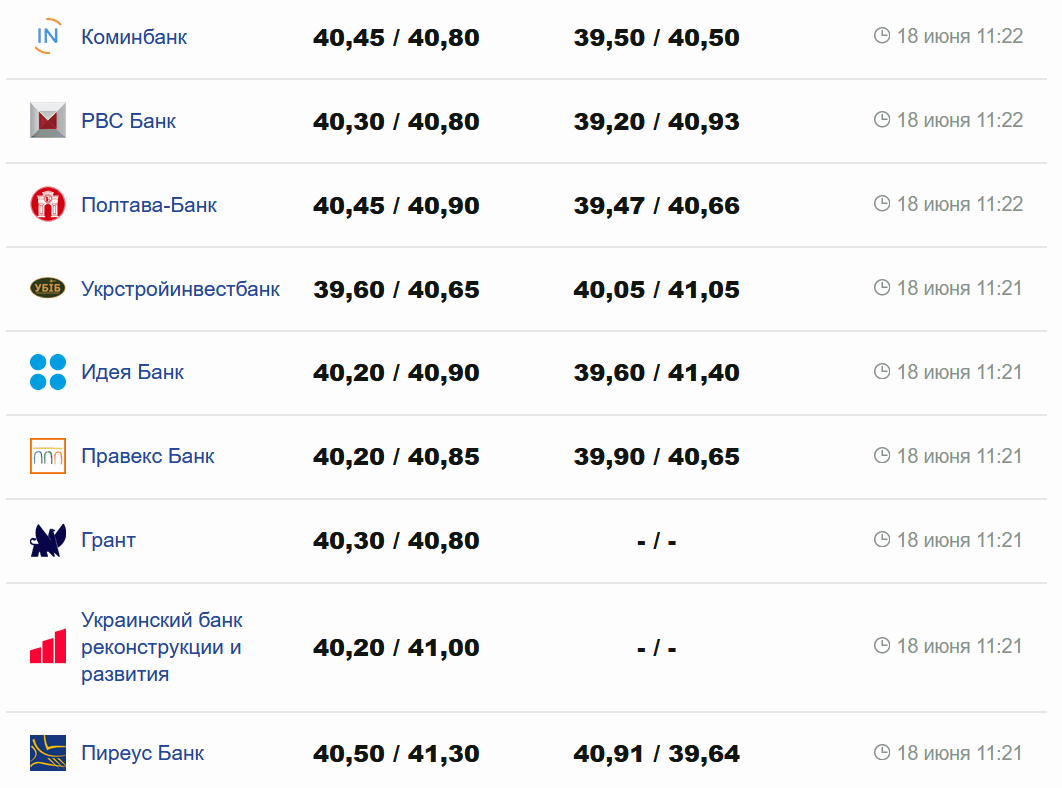Open the Укрстройинвестбанк link

[180, 289]
